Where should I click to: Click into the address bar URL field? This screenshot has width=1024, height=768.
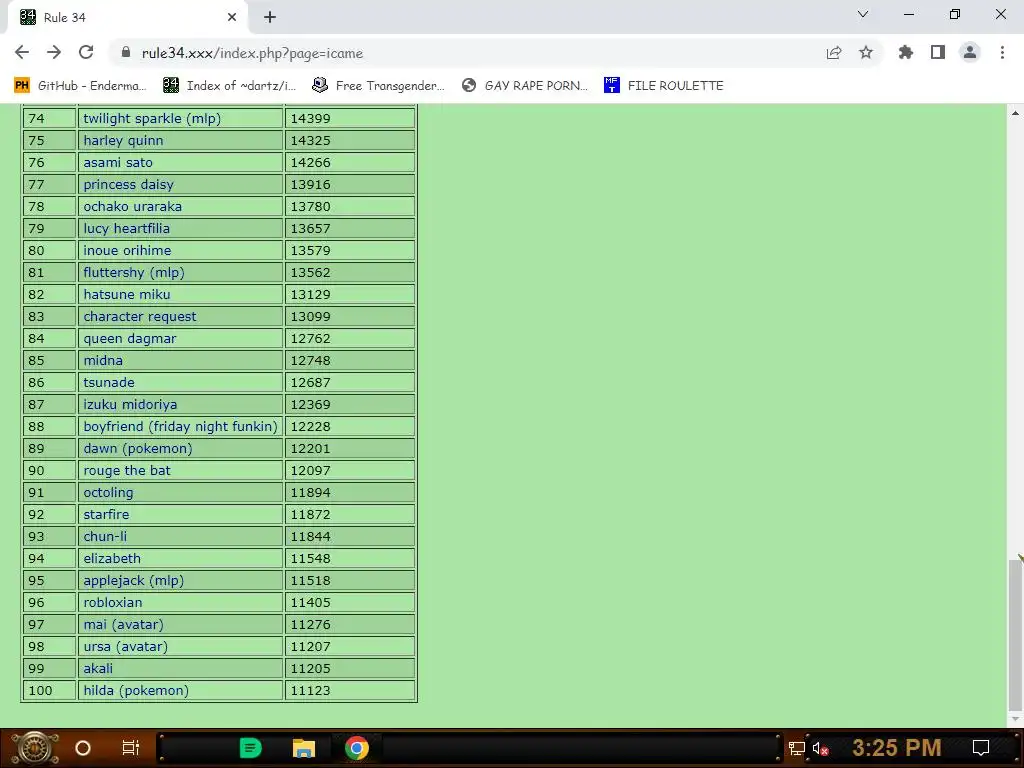pyautogui.click(x=470, y=53)
